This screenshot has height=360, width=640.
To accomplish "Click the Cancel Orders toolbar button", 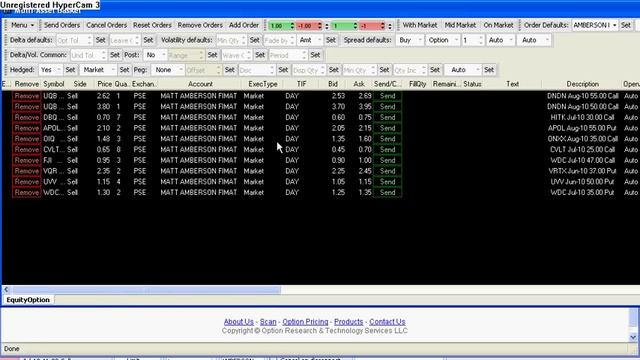I will pos(107,25).
